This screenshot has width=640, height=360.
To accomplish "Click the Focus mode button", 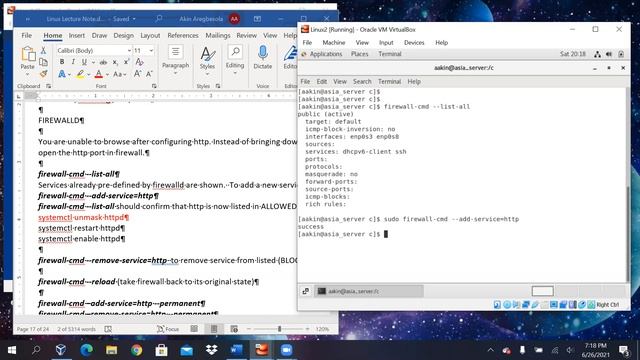I will (168, 329).
